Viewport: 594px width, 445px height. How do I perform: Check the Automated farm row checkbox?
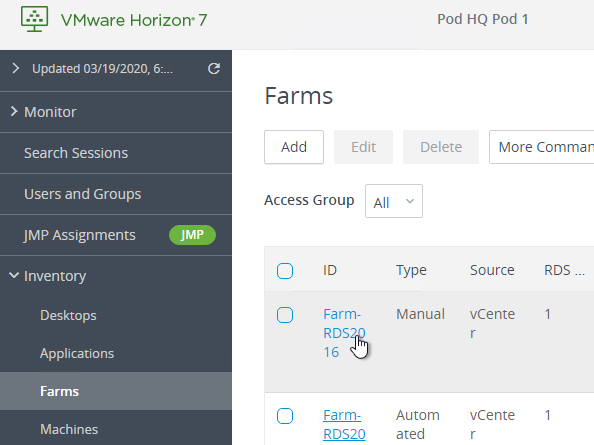tap(285, 416)
